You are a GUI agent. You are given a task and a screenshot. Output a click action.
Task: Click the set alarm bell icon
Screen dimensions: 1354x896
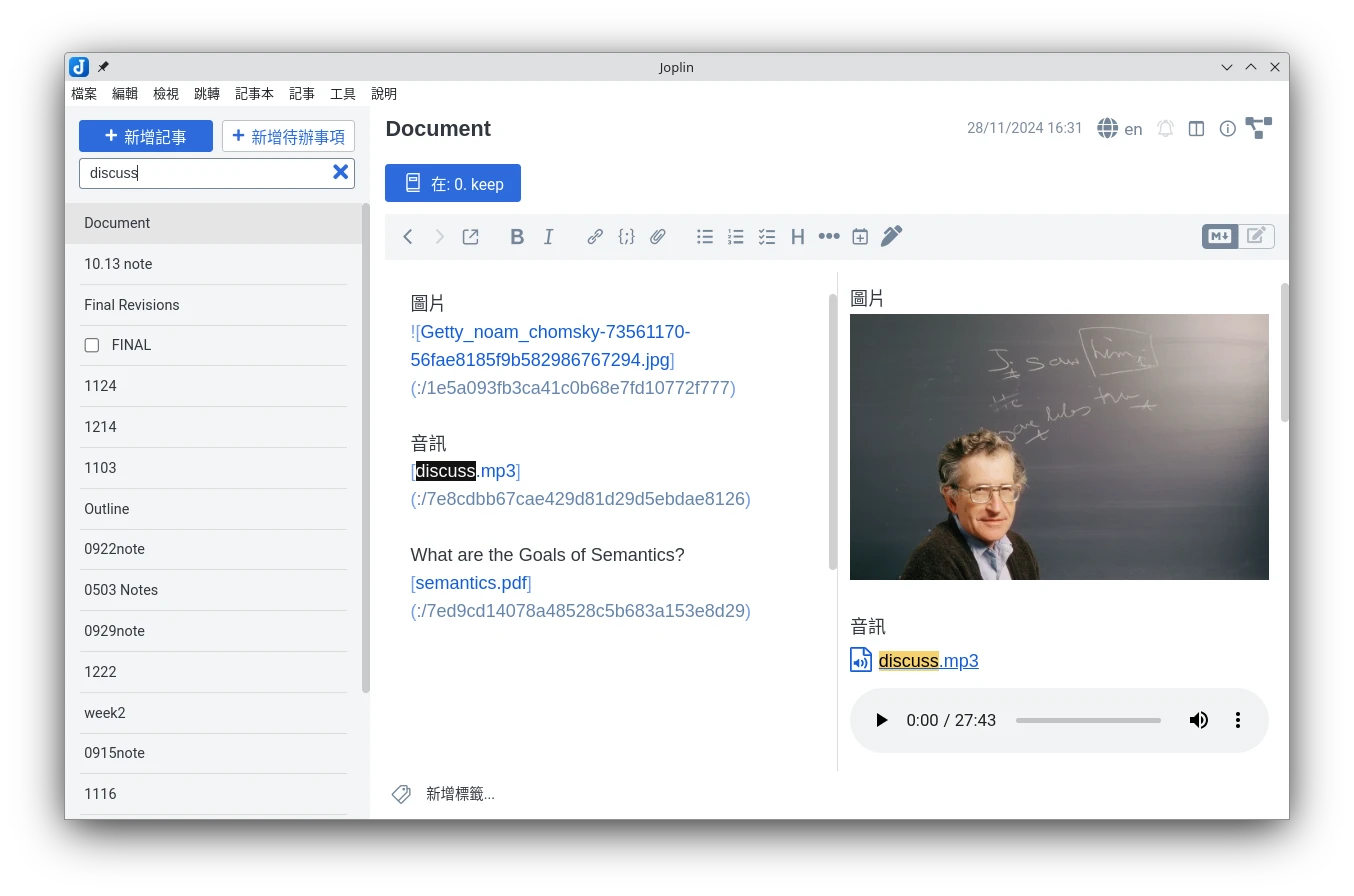click(x=1165, y=129)
